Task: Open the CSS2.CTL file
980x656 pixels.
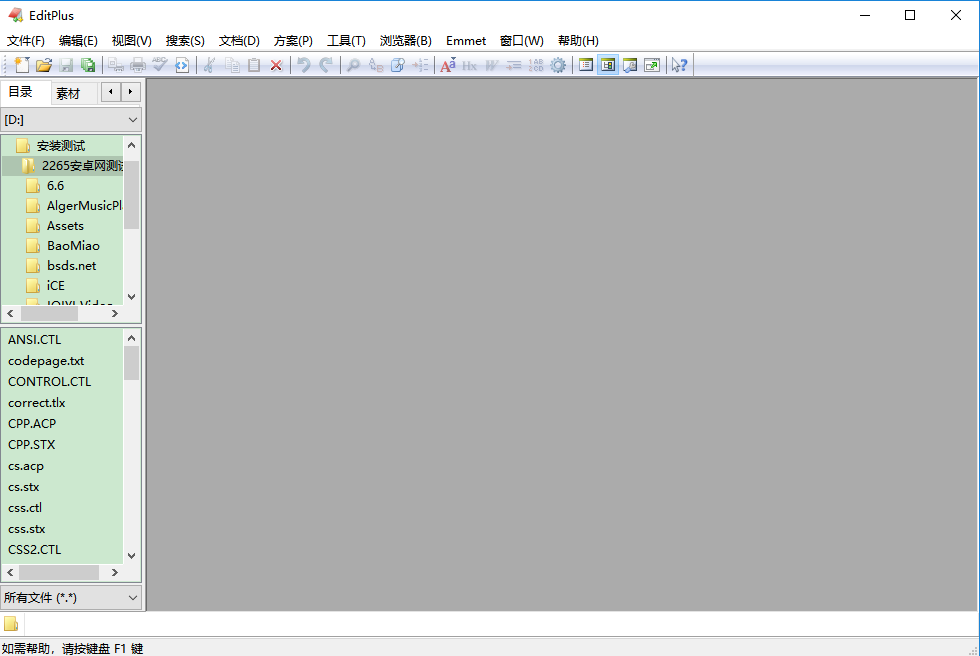Action: pyautogui.click(x=33, y=549)
